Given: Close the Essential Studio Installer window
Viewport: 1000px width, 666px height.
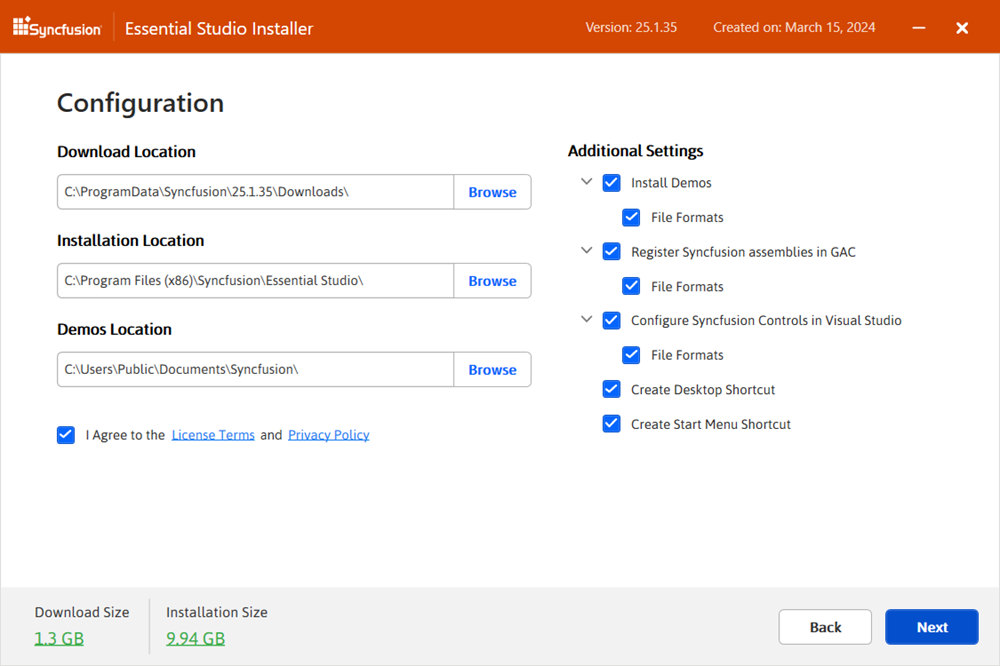Looking at the screenshot, I should pyautogui.click(x=962, y=28).
